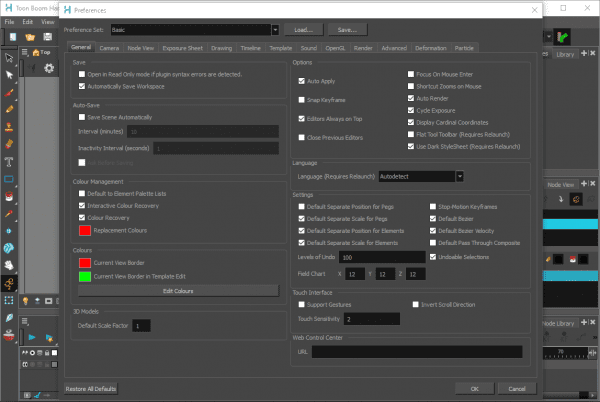
Task: Open the view menu icon beside Top
Action: coord(25,52)
